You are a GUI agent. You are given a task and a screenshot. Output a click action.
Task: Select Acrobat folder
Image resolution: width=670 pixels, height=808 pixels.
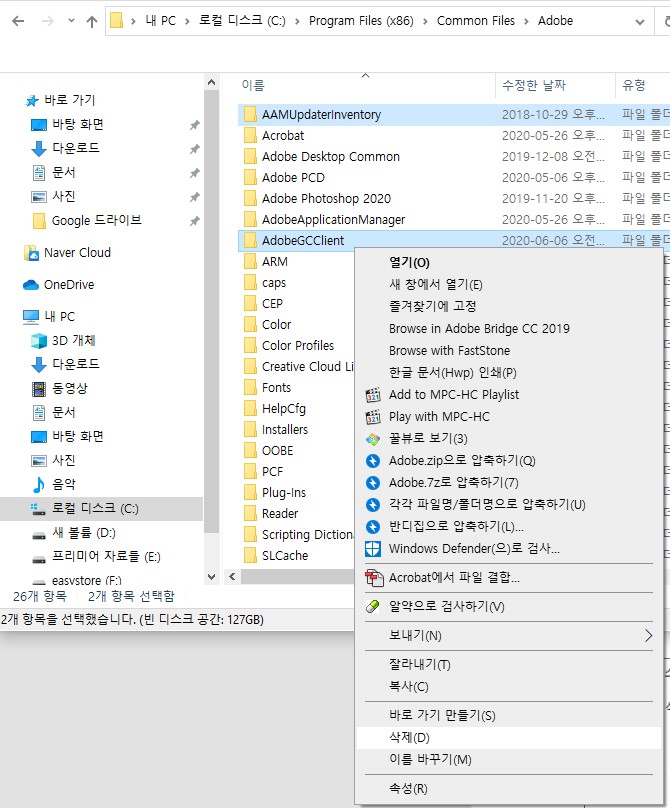[282, 136]
